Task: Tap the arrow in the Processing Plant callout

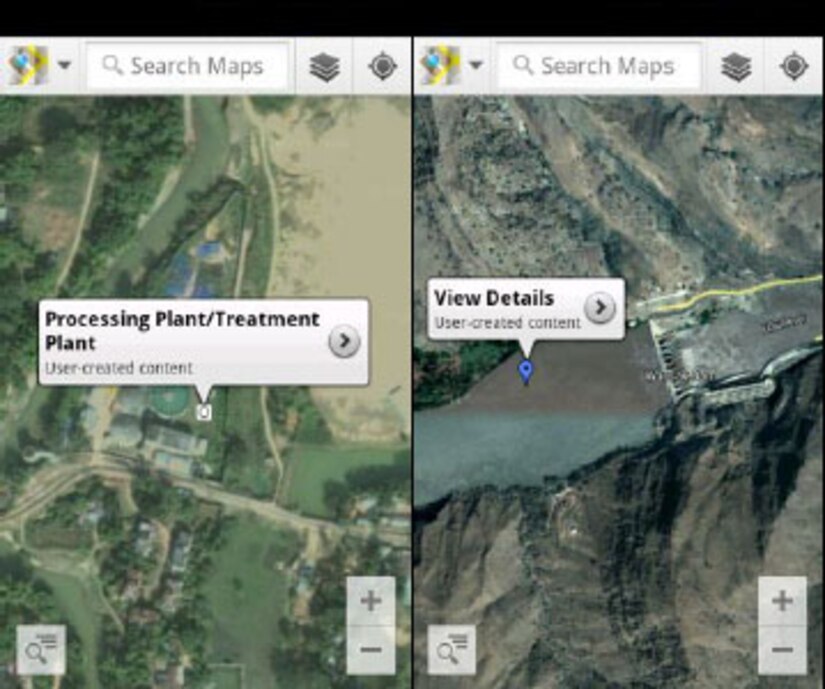Action: pos(344,343)
